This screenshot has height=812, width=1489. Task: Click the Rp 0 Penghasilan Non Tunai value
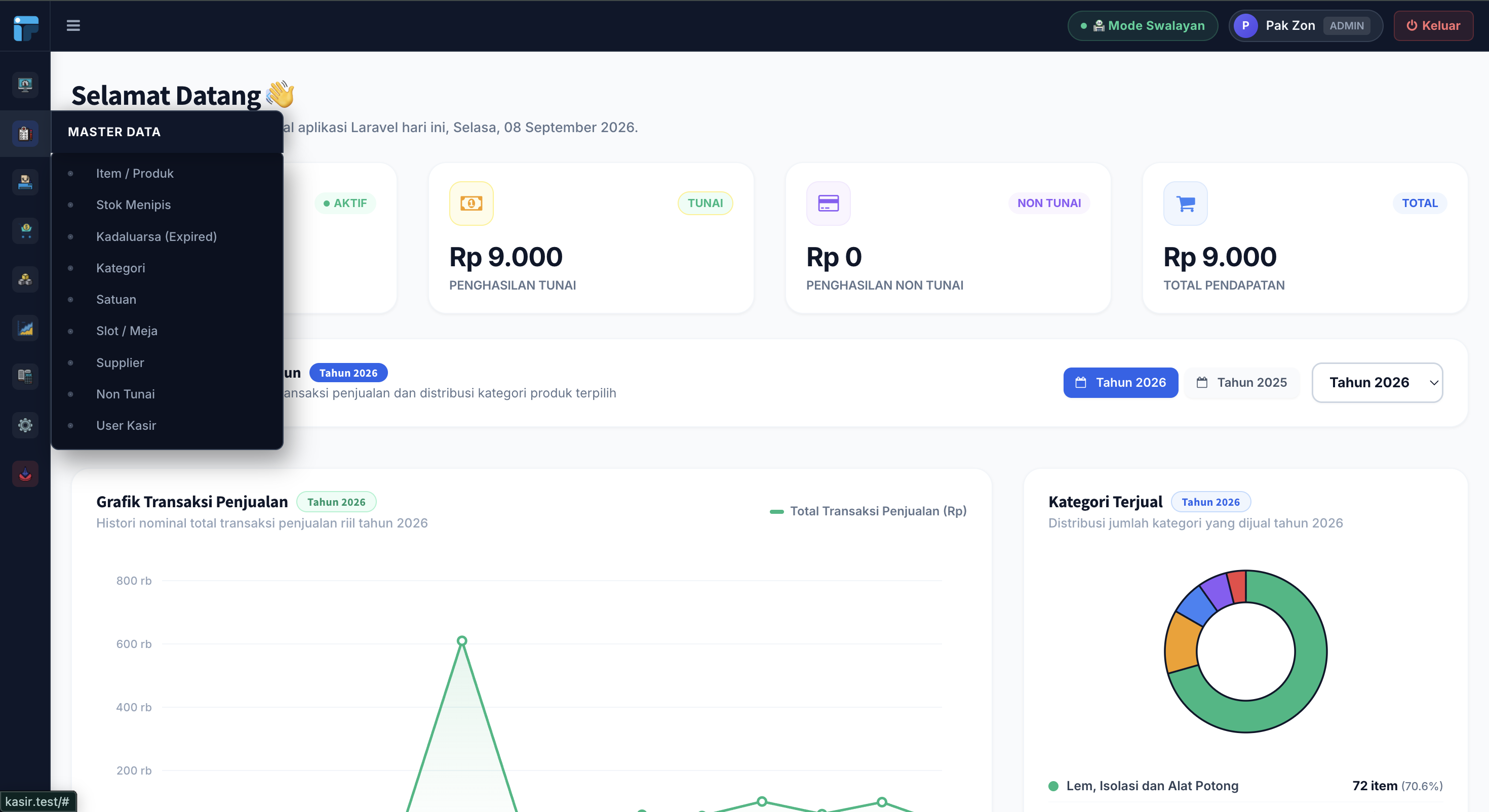click(834, 257)
